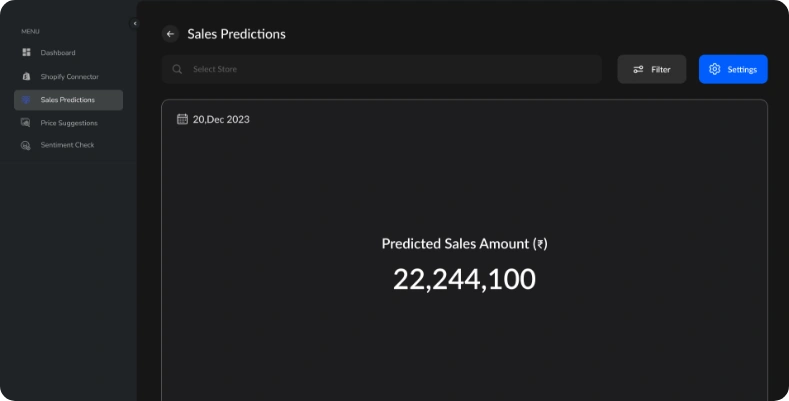Click the calendar icon next to the date
This screenshot has width=789, height=401.
[x=182, y=119]
